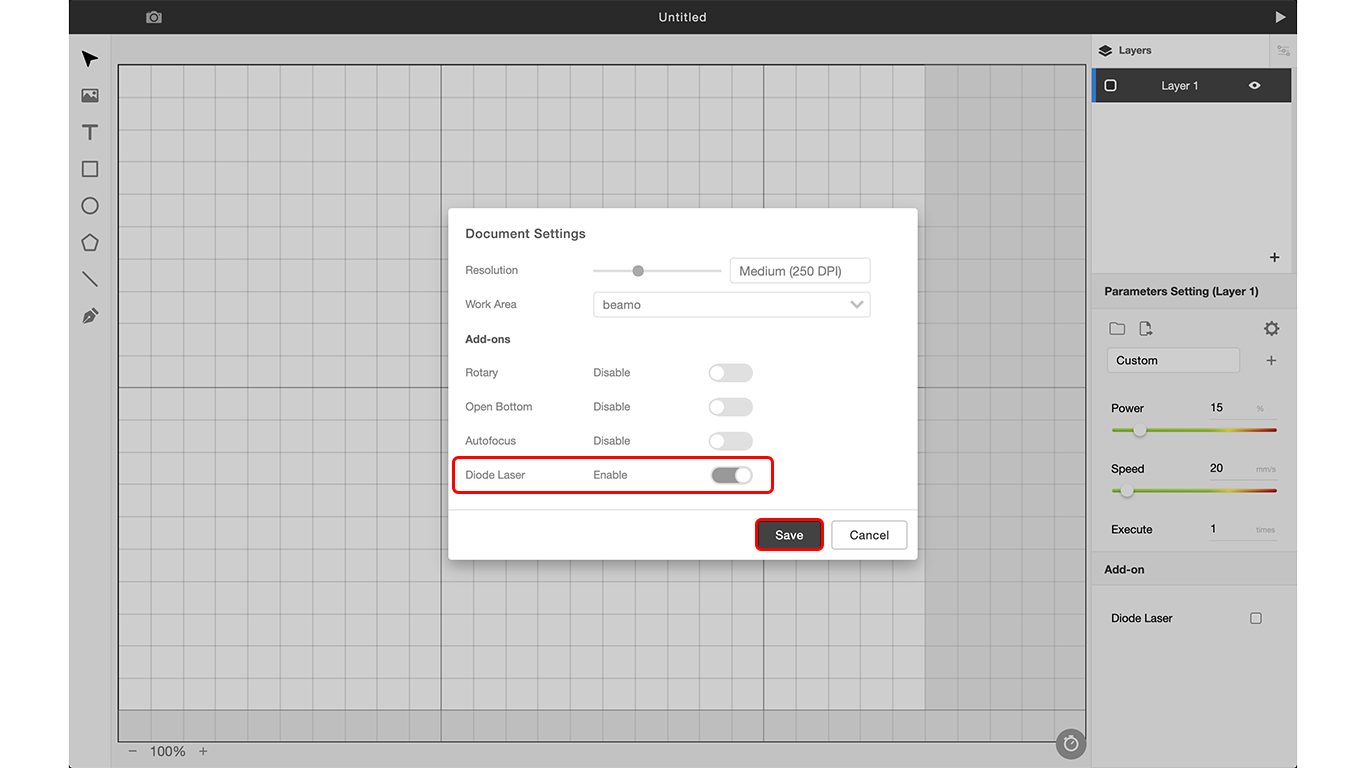Check the Diode Laser checkbox
Viewport: 1366px width, 768px height.
point(1256,618)
